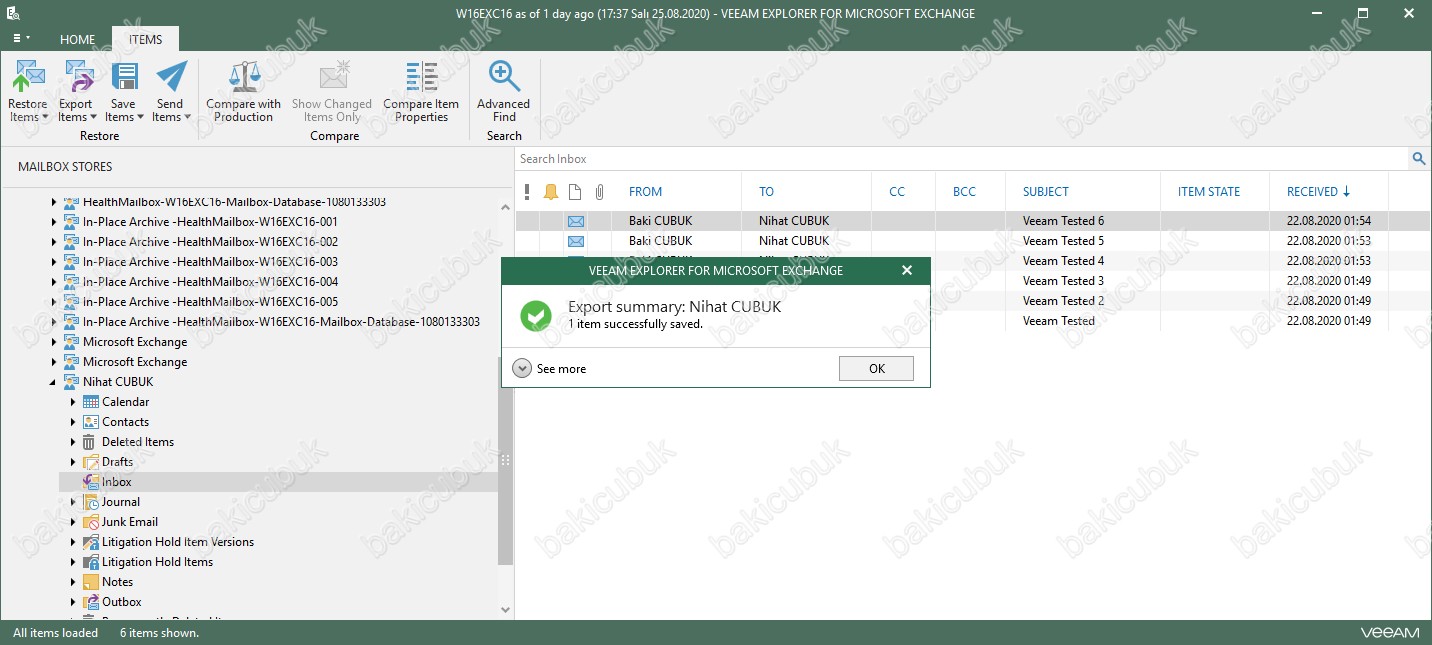Open Advanced Find search

[504, 92]
